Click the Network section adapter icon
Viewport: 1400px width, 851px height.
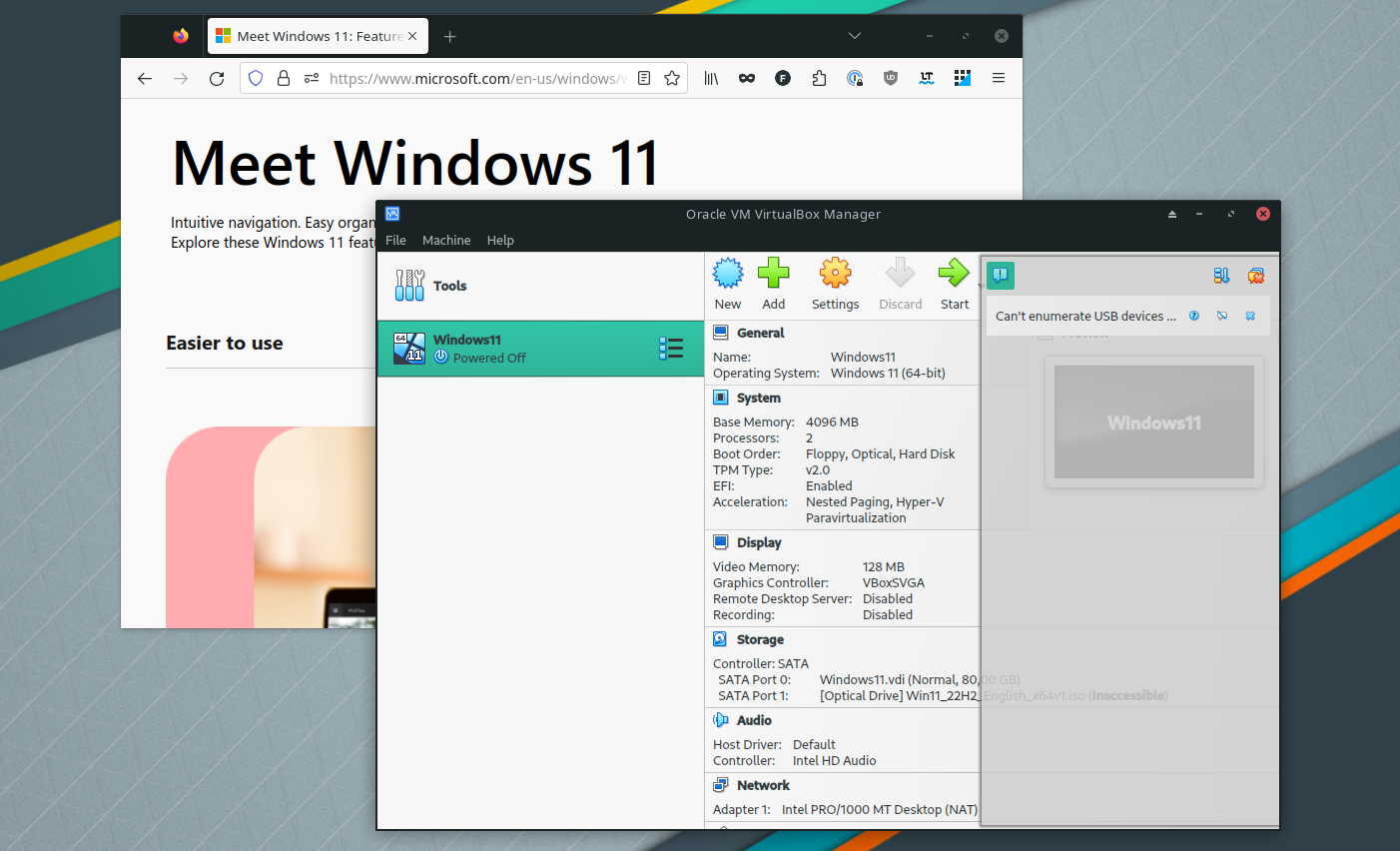(721, 785)
